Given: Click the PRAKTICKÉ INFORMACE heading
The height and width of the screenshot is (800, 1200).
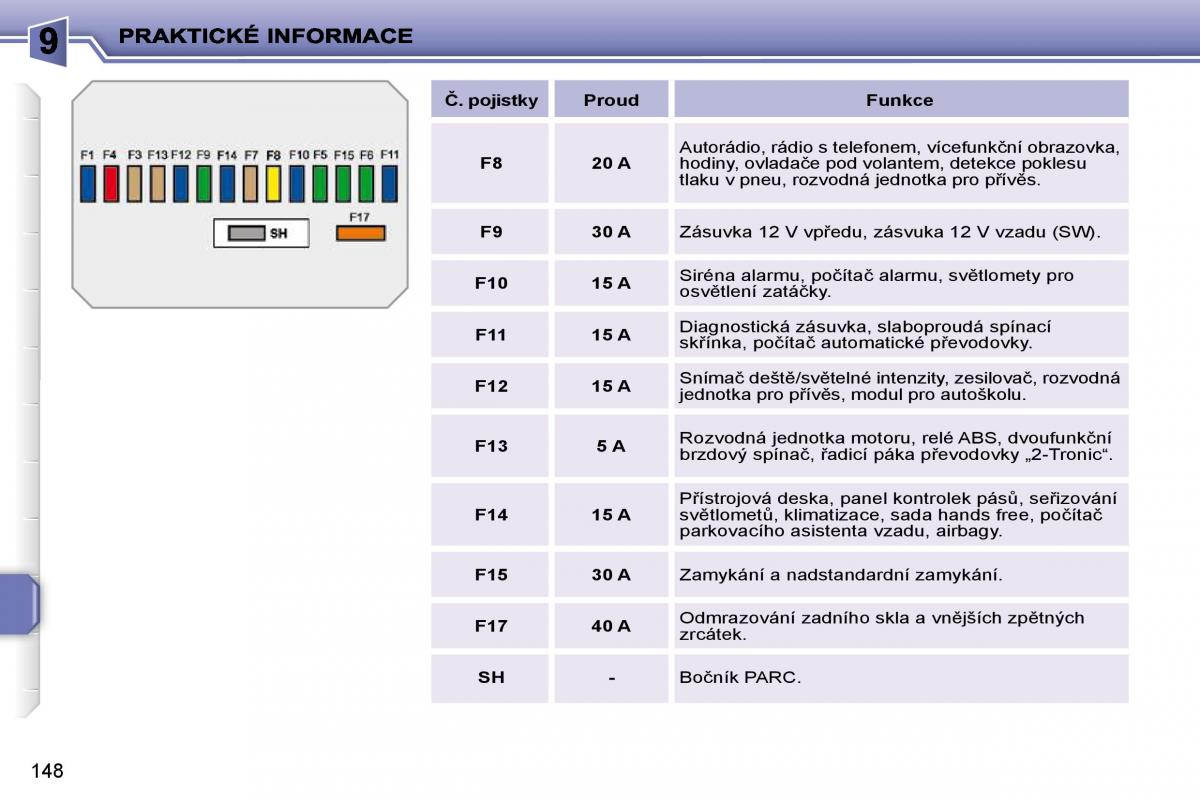Looking at the screenshot, I should (x=266, y=36).
